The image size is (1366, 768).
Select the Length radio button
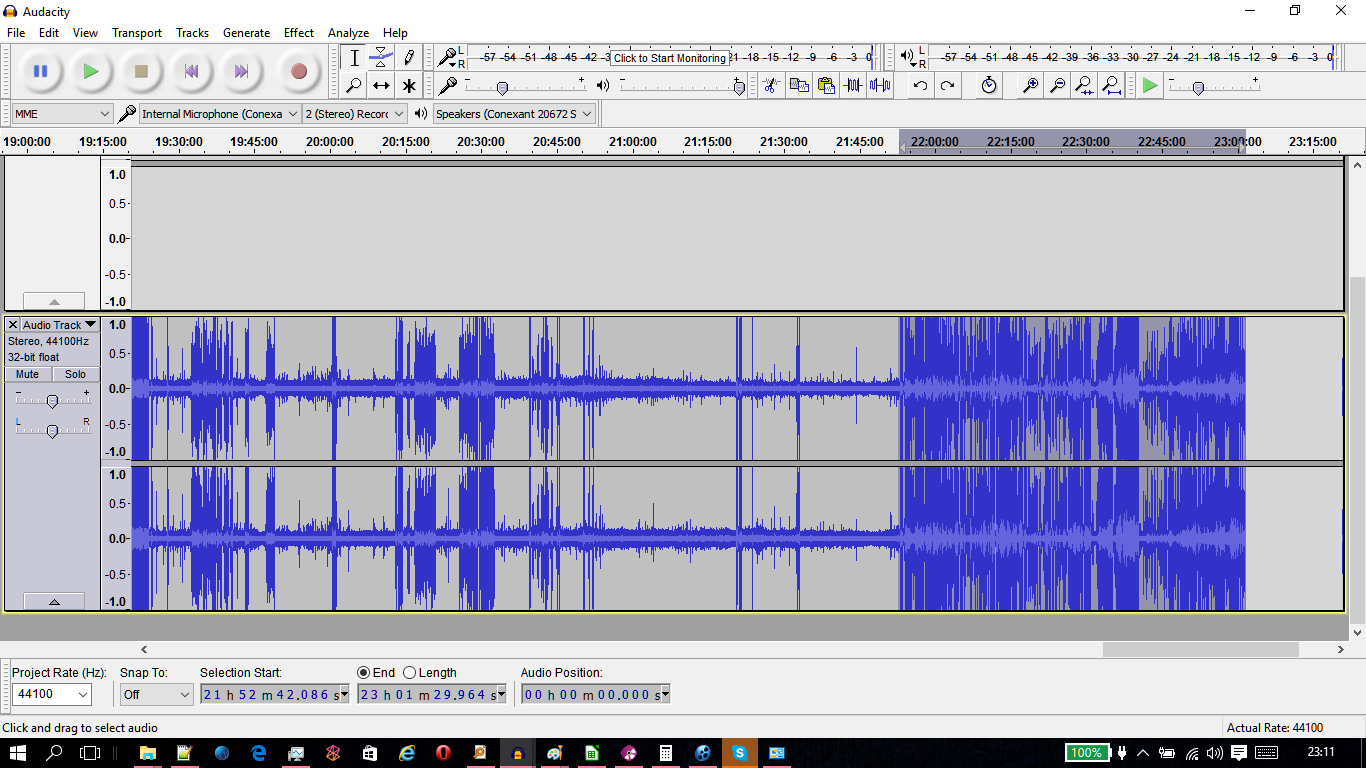(x=410, y=673)
